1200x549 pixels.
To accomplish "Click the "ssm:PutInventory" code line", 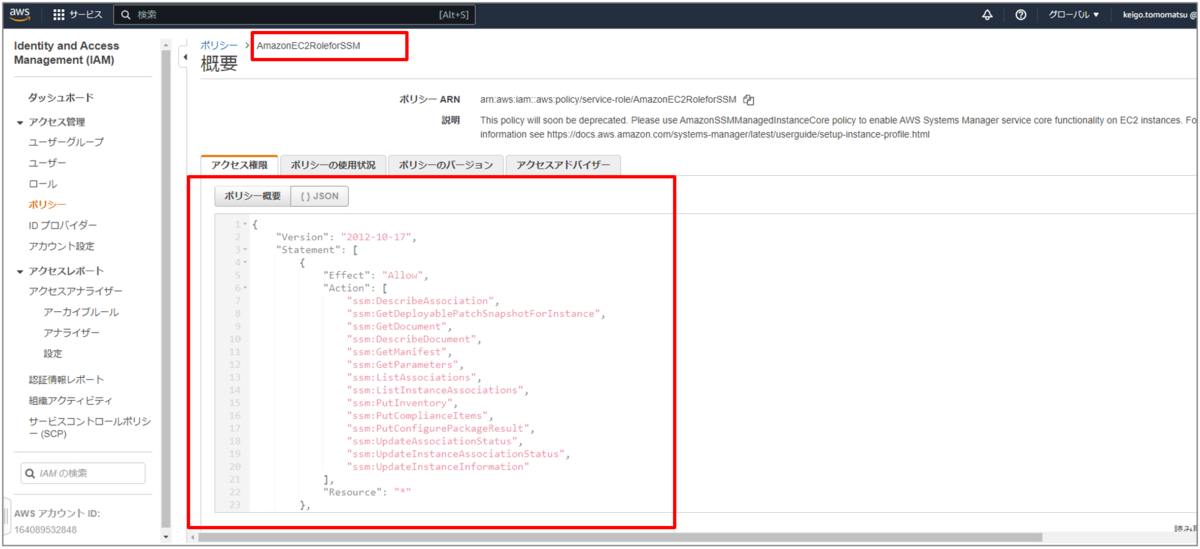I will tap(402, 404).
